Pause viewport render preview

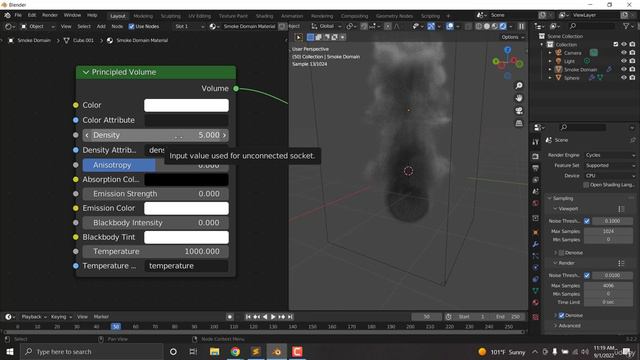pyautogui.click(x=521, y=26)
